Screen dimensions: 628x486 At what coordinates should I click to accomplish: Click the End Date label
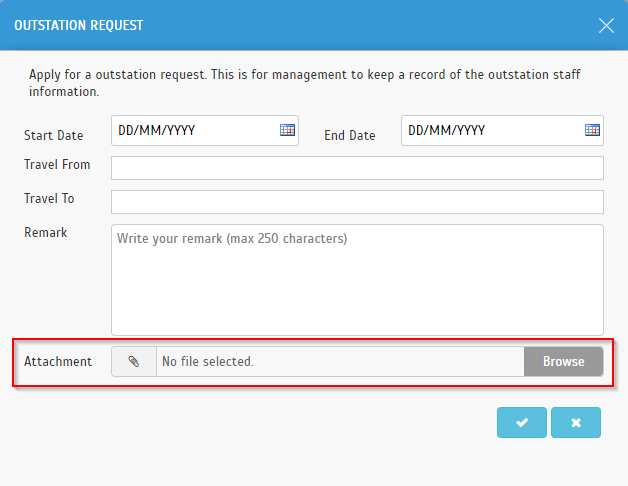350,135
